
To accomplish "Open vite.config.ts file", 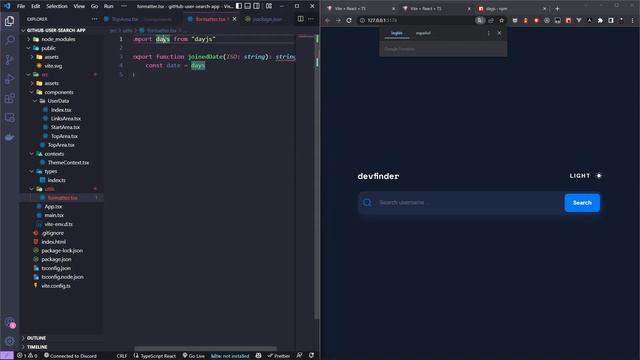I will point(56,286).
